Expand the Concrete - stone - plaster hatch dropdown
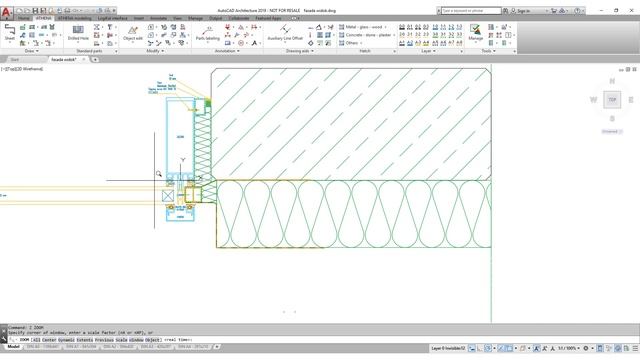This screenshot has height=360, width=640. 367,35
